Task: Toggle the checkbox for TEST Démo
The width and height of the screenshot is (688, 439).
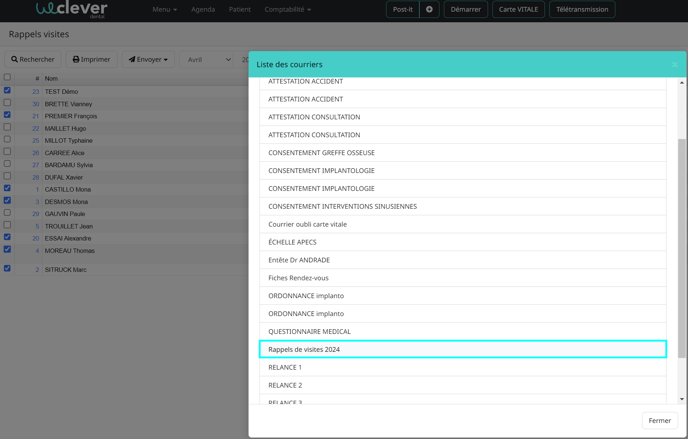Action: (x=7, y=90)
